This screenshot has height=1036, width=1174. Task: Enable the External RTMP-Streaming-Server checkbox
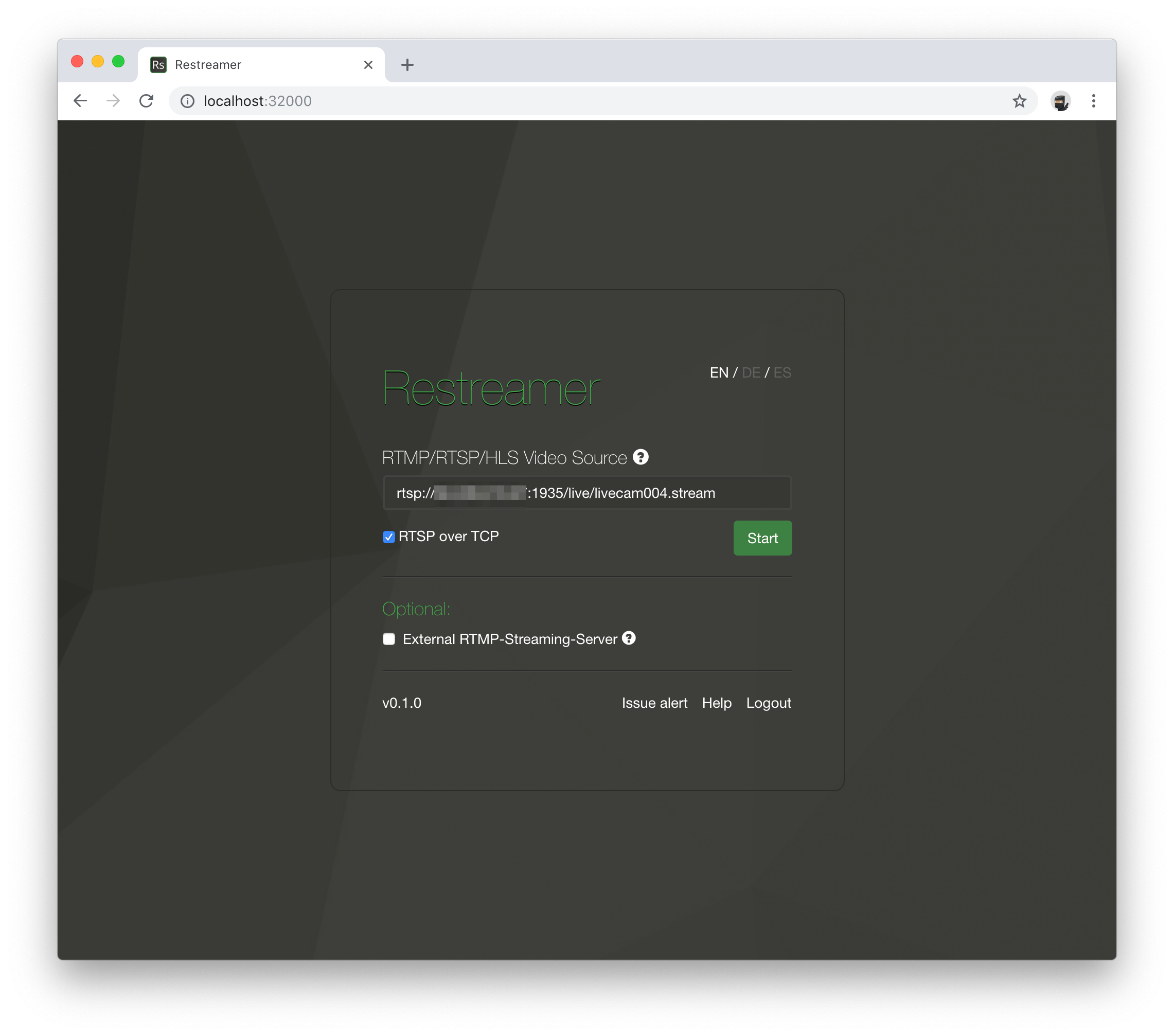point(389,639)
